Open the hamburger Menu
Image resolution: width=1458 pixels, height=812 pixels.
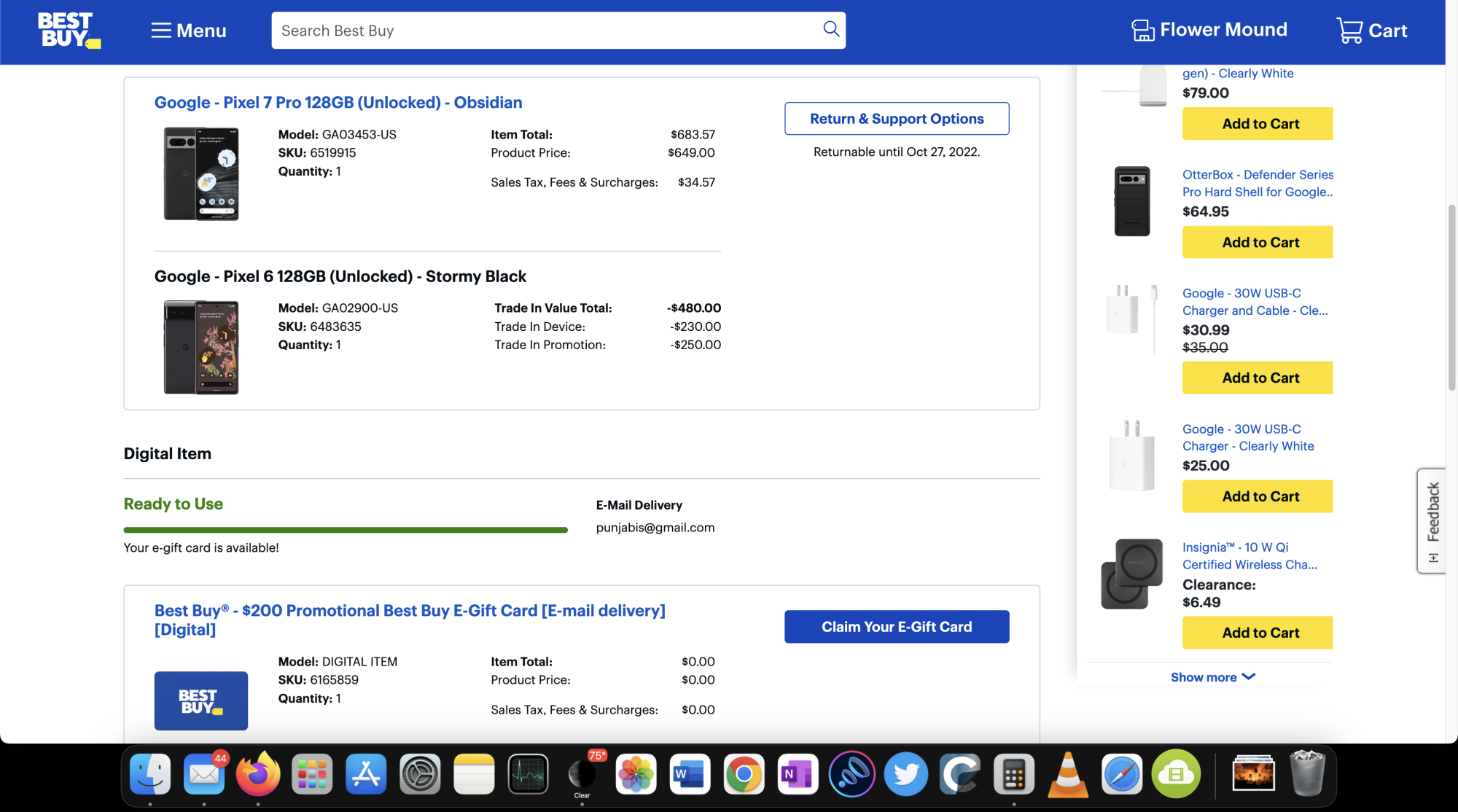[x=189, y=31]
